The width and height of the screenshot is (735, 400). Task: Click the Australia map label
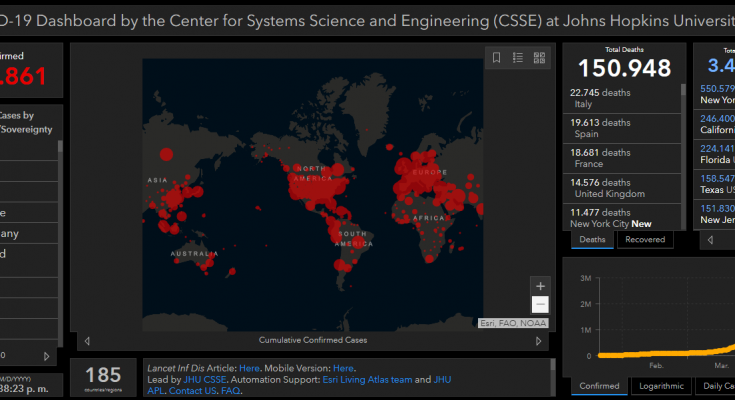(x=195, y=254)
